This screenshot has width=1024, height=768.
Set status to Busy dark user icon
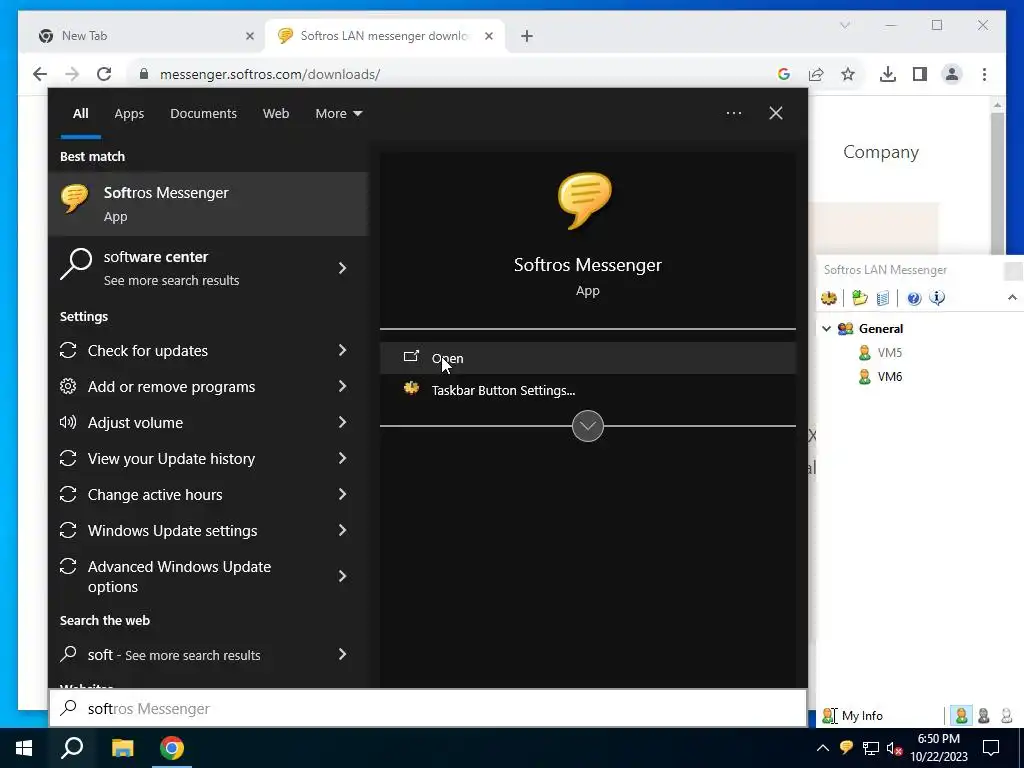tap(984, 716)
